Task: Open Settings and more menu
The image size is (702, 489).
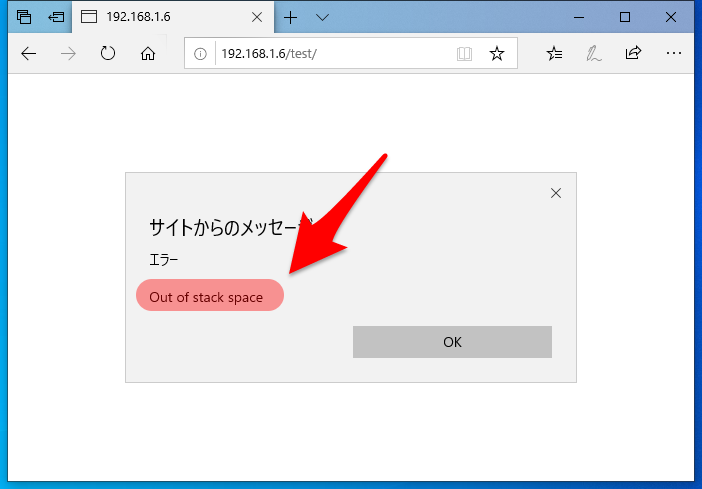Action: point(673,54)
